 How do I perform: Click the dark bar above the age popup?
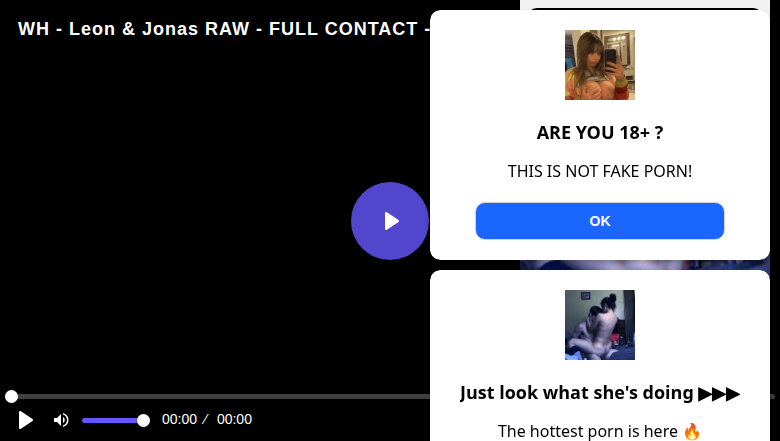pyautogui.click(x=645, y=8)
